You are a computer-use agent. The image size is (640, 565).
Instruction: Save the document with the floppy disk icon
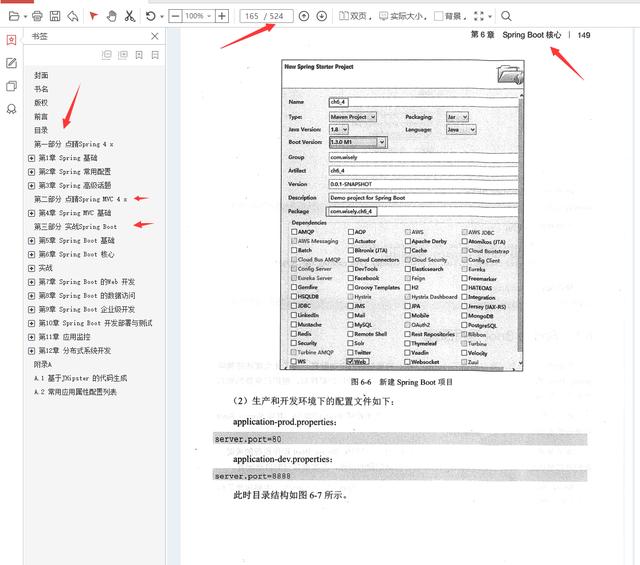[x=55, y=16]
